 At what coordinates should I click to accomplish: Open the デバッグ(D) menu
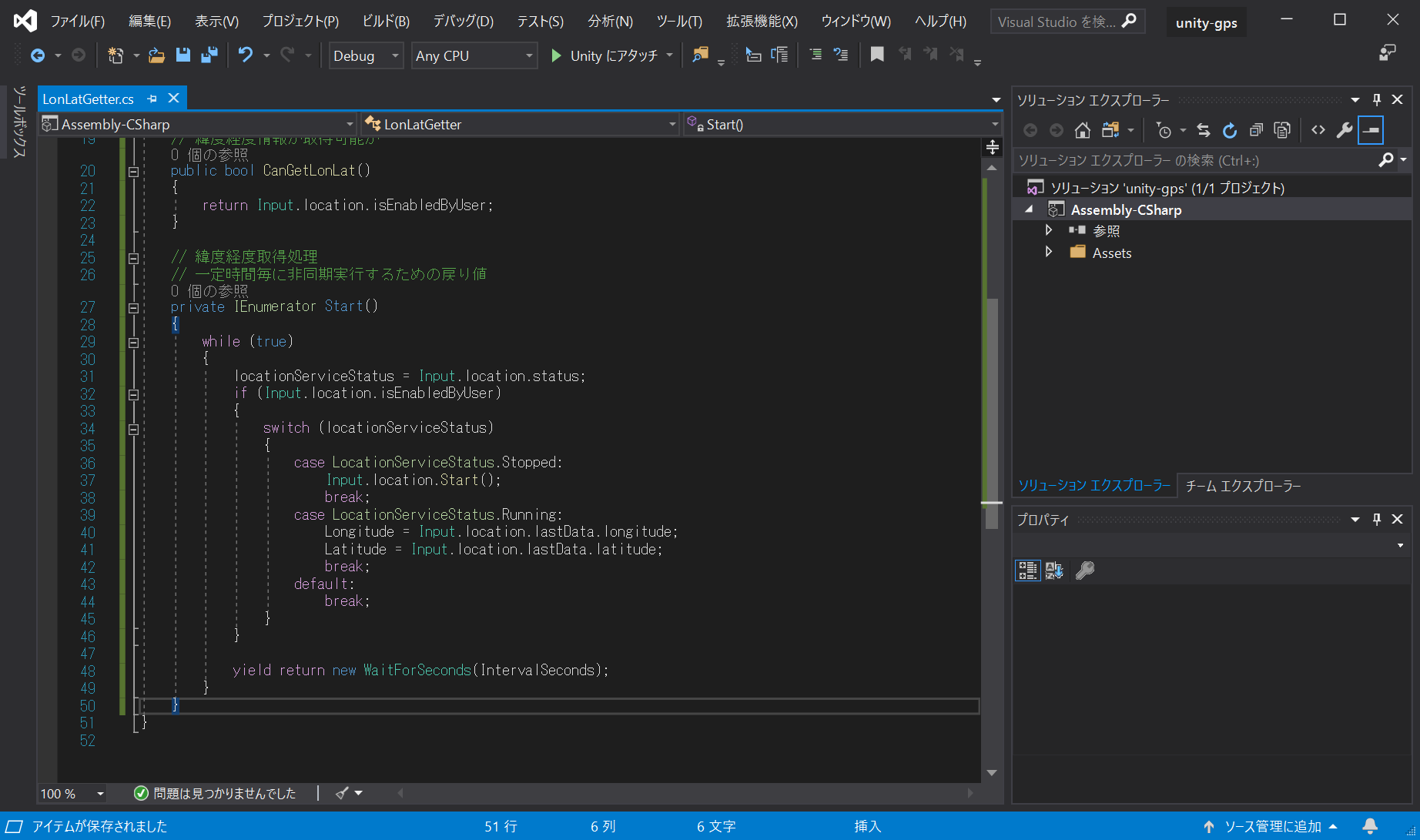pyautogui.click(x=463, y=22)
